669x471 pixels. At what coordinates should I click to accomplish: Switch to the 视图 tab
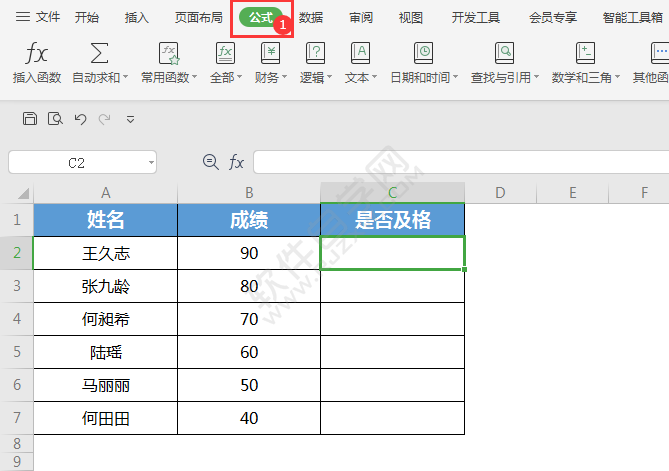410,17
